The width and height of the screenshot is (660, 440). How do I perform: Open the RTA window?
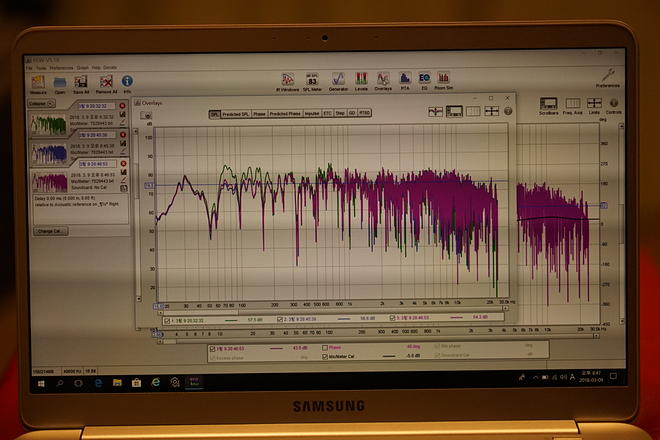click(405, 79)
